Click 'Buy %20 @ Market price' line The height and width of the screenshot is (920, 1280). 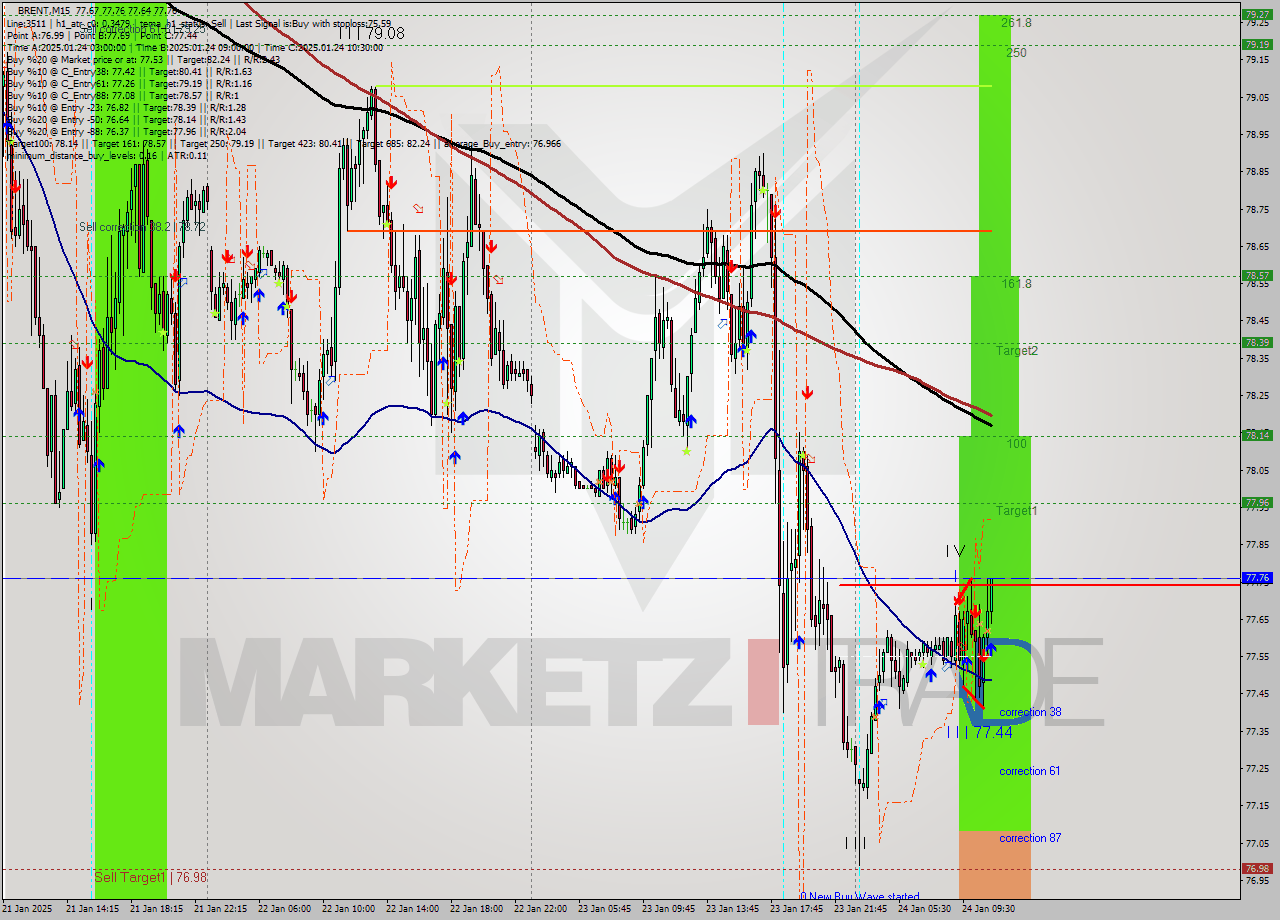[x=143, y=59]
